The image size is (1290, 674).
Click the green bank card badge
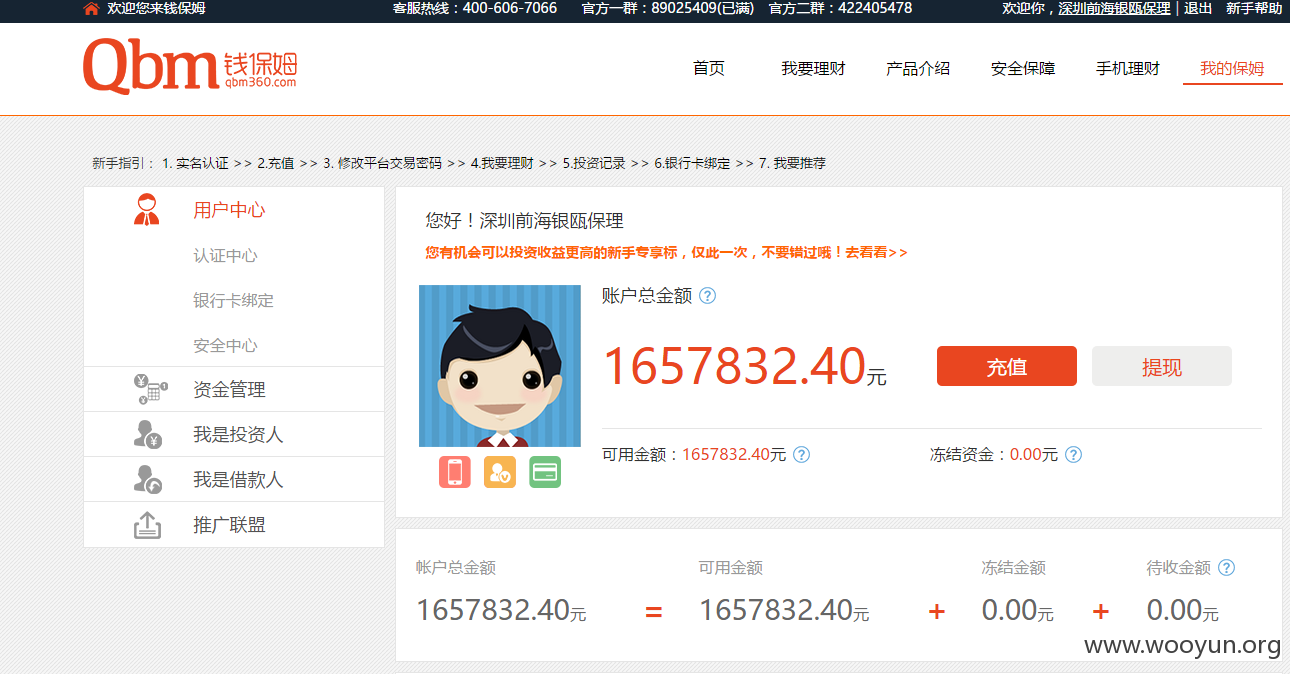[x=545, y=472]
